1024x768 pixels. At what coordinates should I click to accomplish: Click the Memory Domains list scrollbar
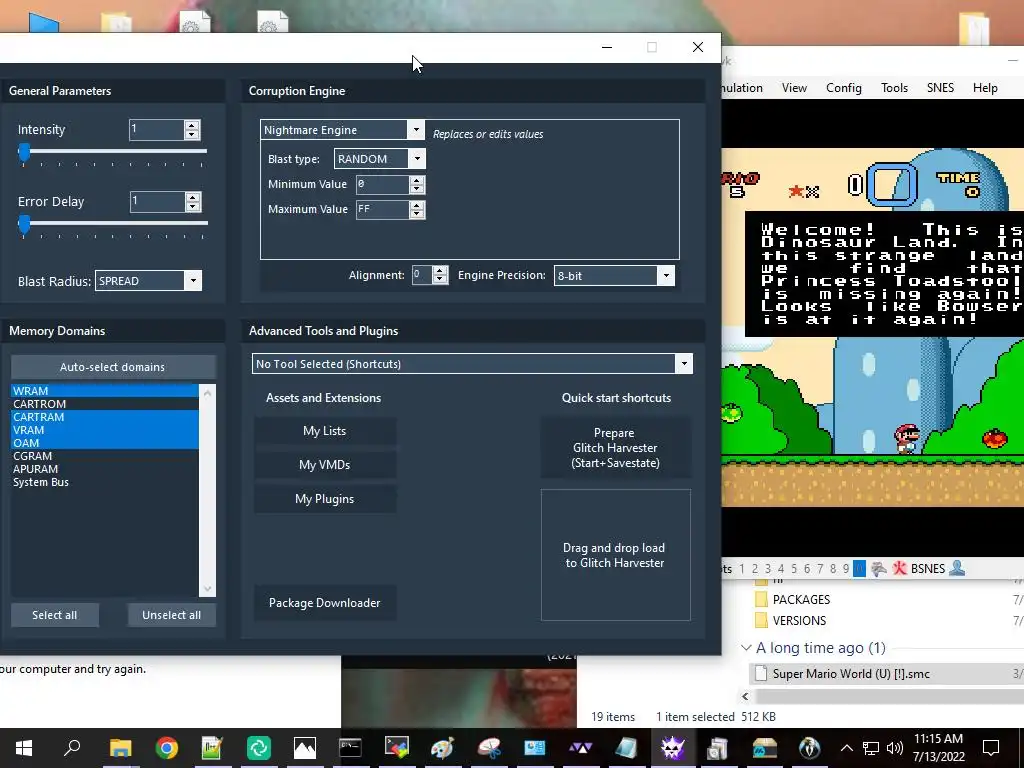click(207, 490)
